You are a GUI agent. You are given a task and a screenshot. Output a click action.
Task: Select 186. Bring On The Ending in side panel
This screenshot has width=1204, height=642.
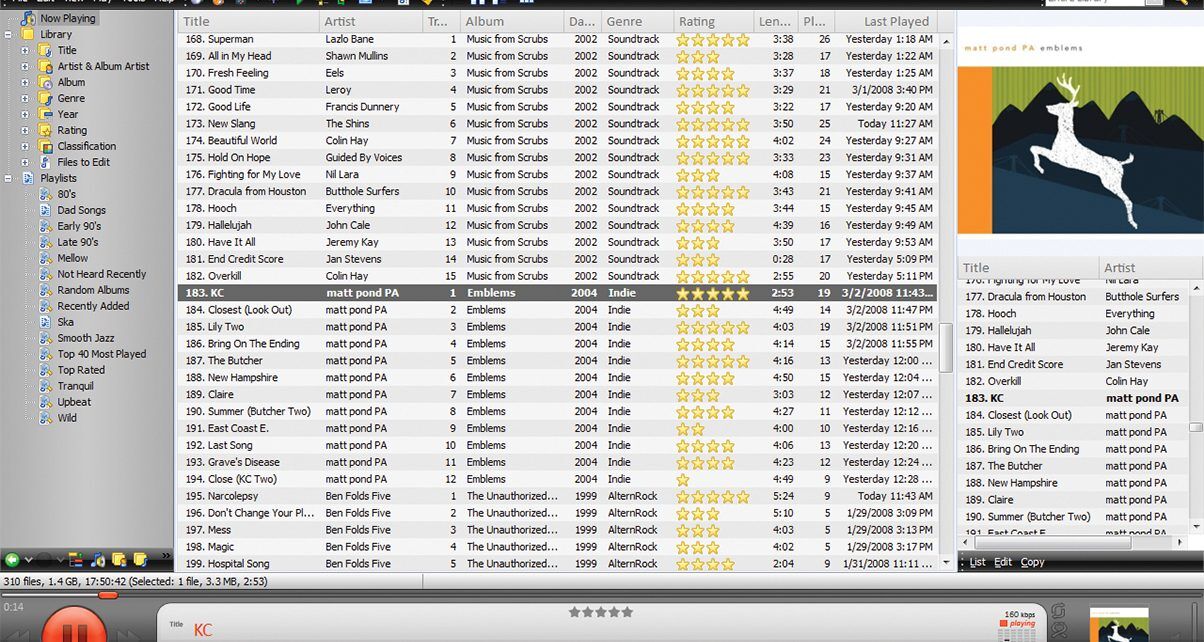(x=1074, y=449)
